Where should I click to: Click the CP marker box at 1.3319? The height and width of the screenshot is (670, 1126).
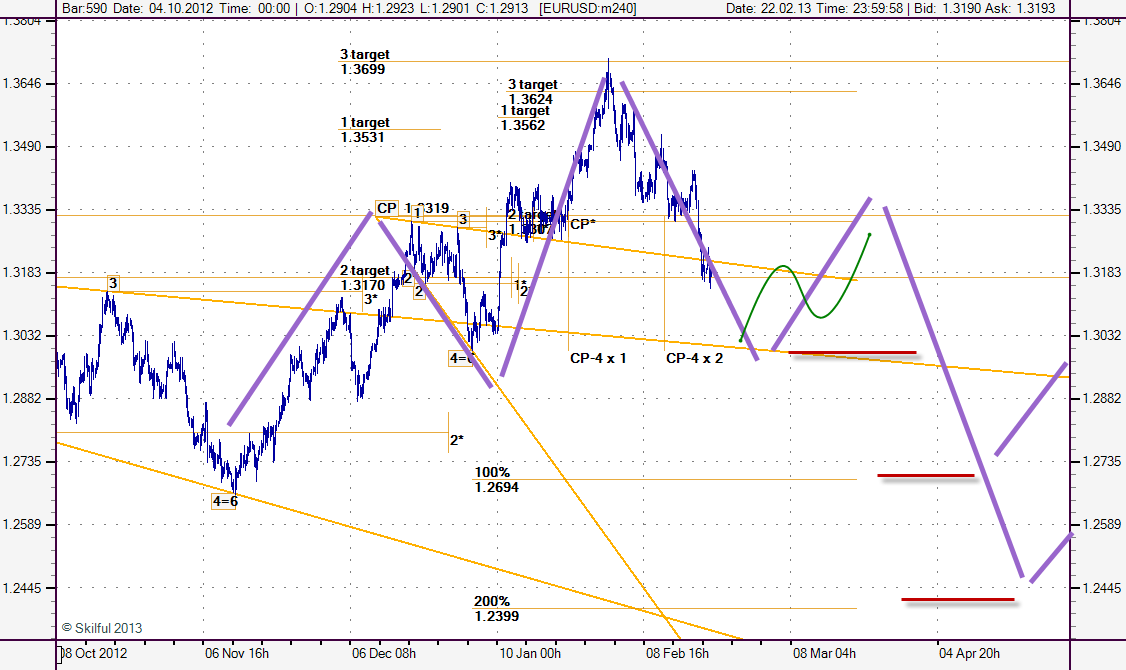coord(387,208)
